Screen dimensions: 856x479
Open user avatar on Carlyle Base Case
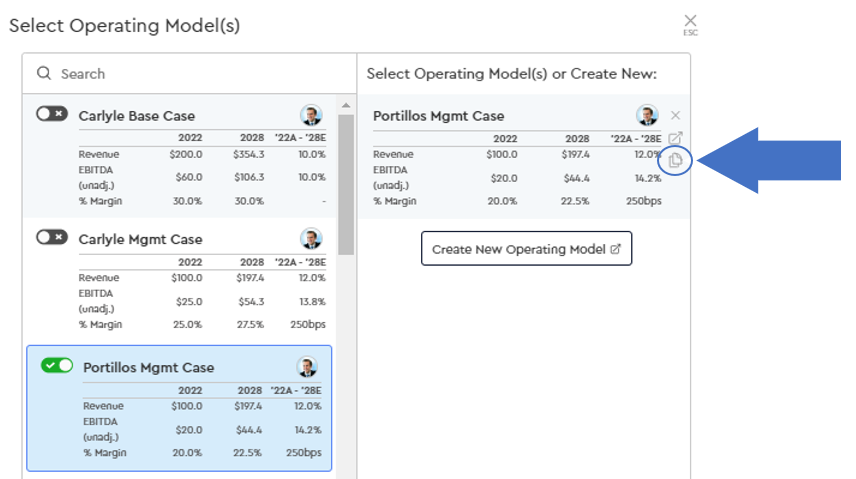(x=311, y=115)
